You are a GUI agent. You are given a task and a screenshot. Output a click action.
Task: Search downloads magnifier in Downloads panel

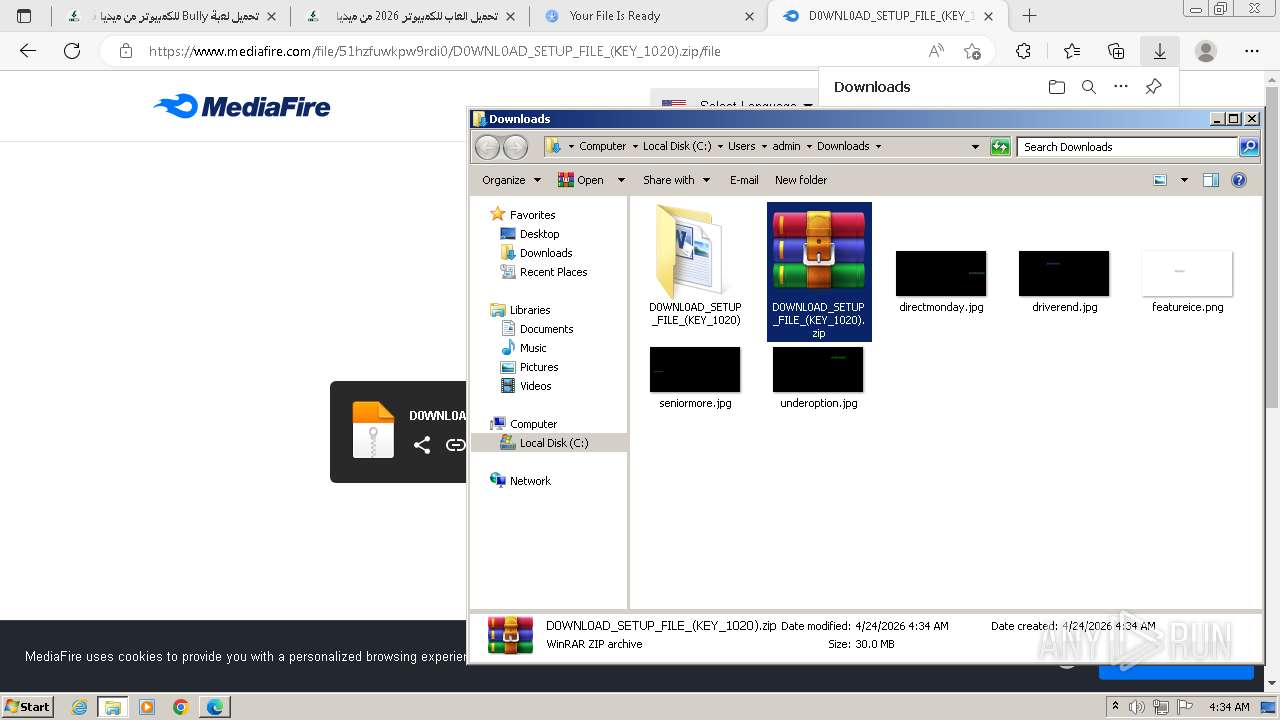point(1089,87)
